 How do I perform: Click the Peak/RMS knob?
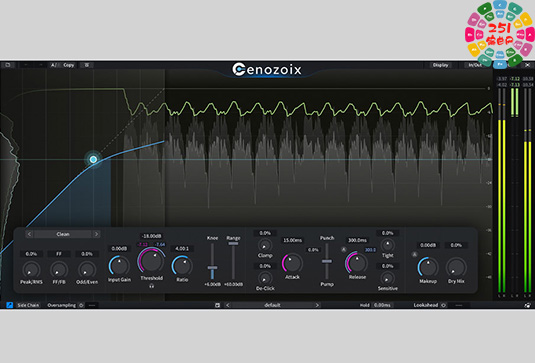click(31, 270)
